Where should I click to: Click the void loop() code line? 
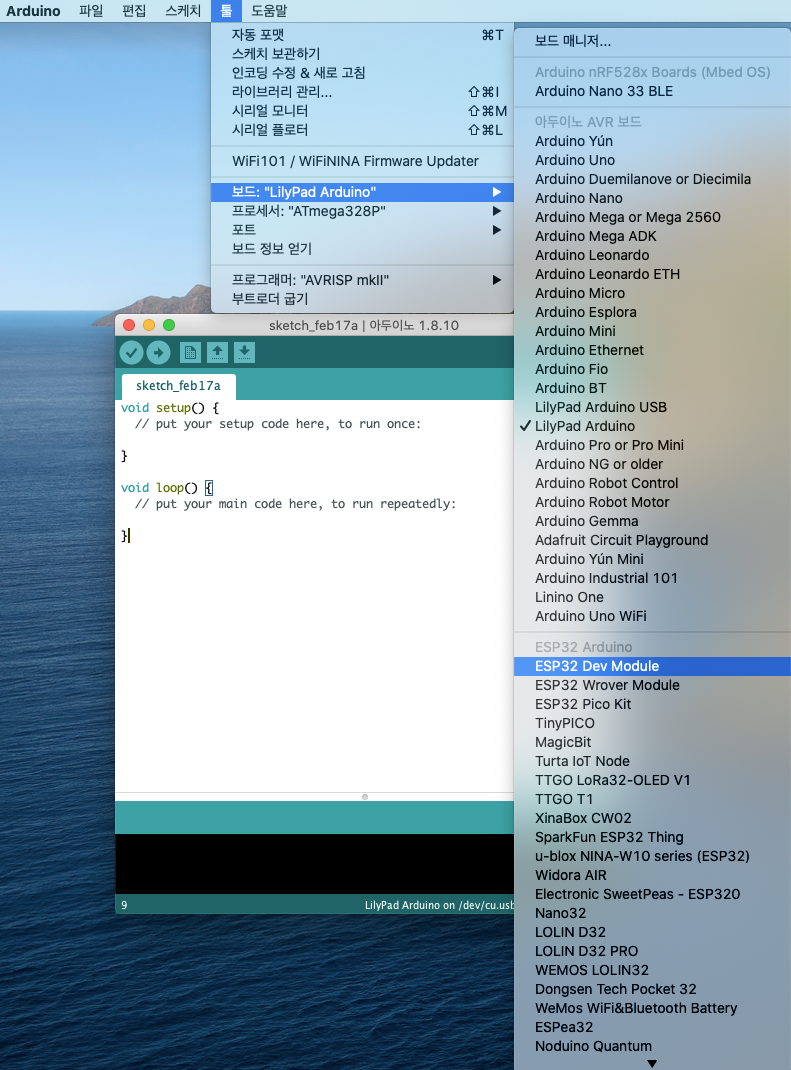tap(167, 488)
